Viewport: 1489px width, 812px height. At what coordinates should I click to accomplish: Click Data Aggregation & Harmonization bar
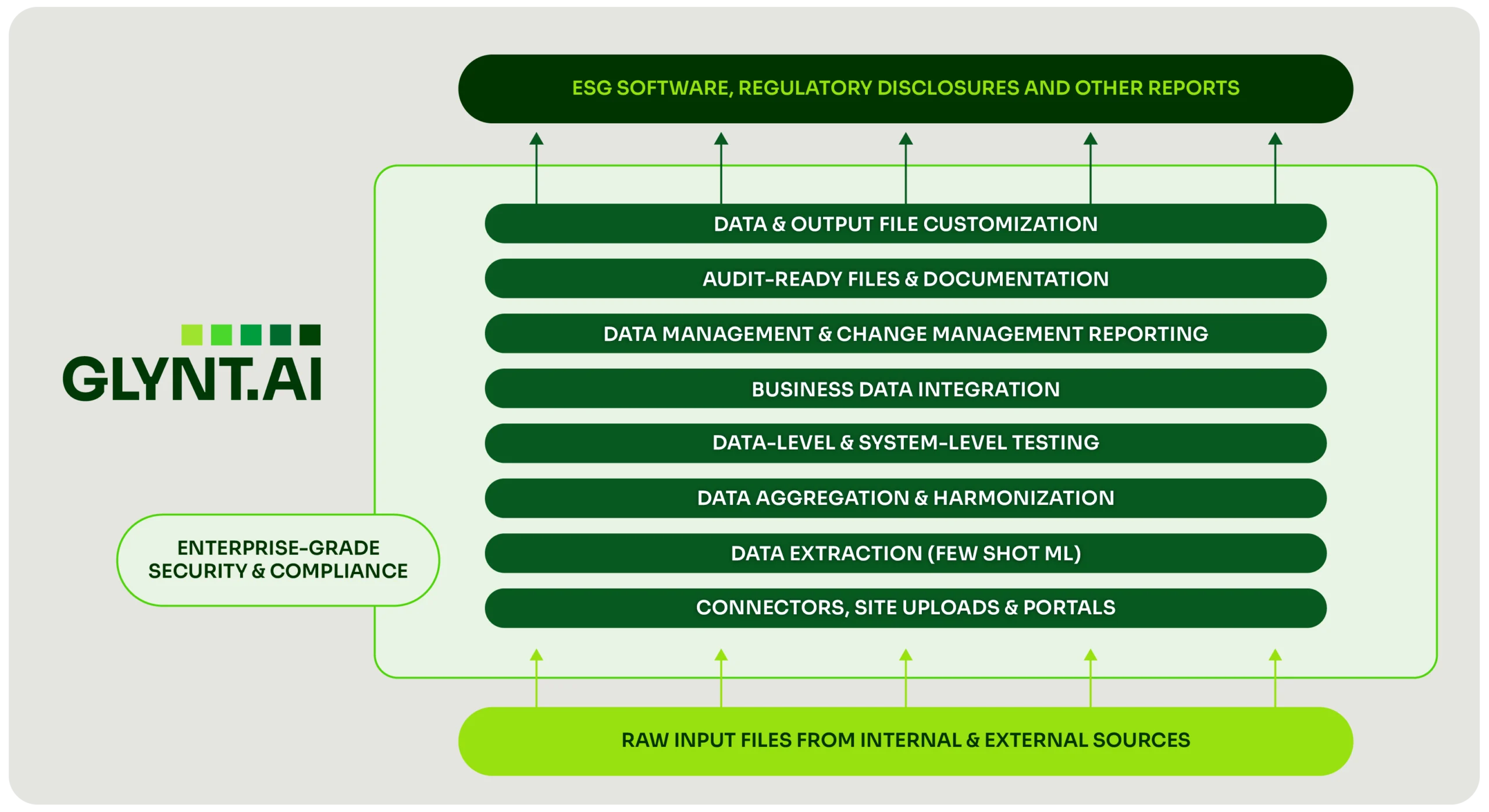905,498
